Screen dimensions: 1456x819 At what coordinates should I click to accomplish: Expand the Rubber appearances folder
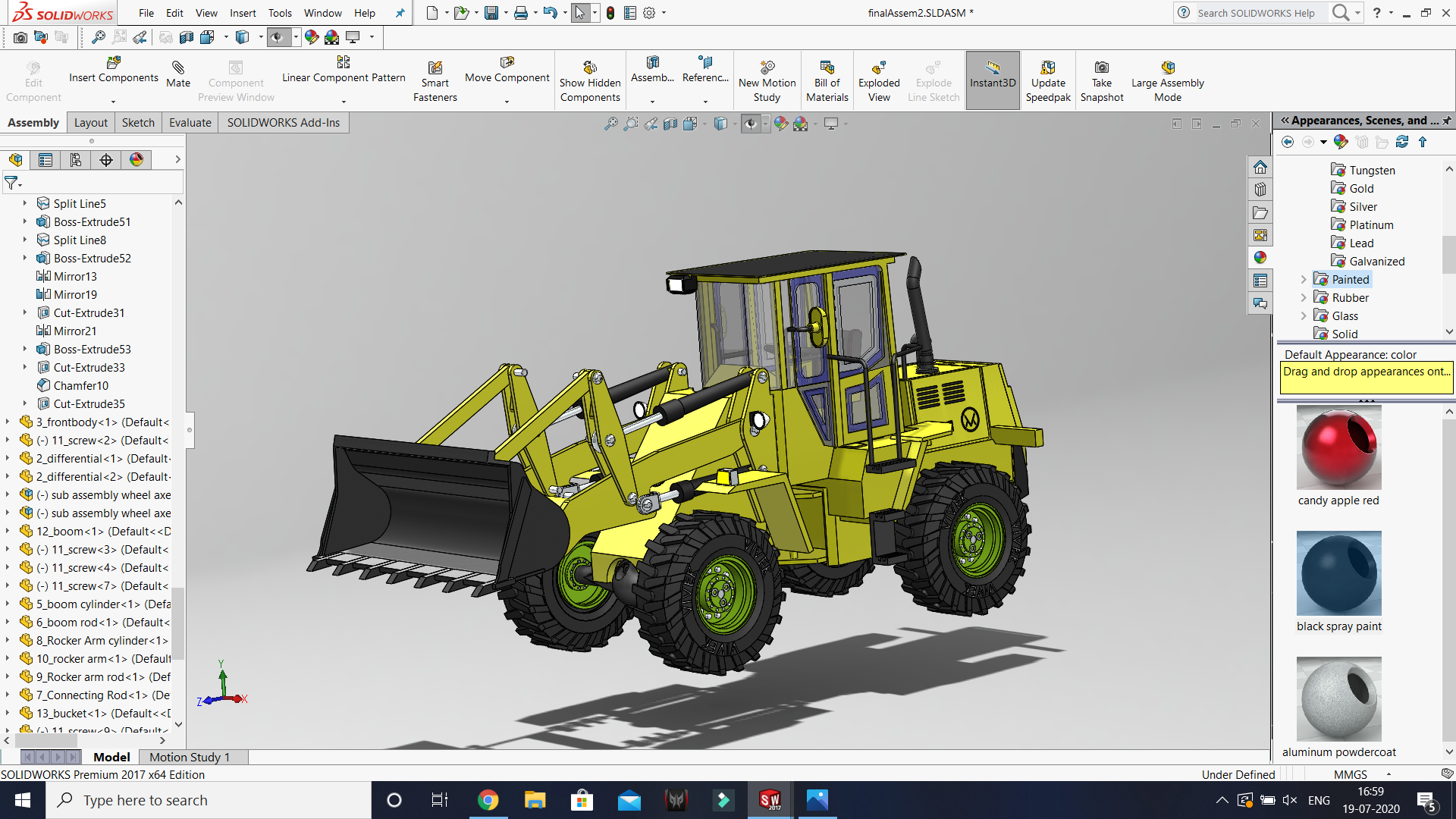[1304, 298]
